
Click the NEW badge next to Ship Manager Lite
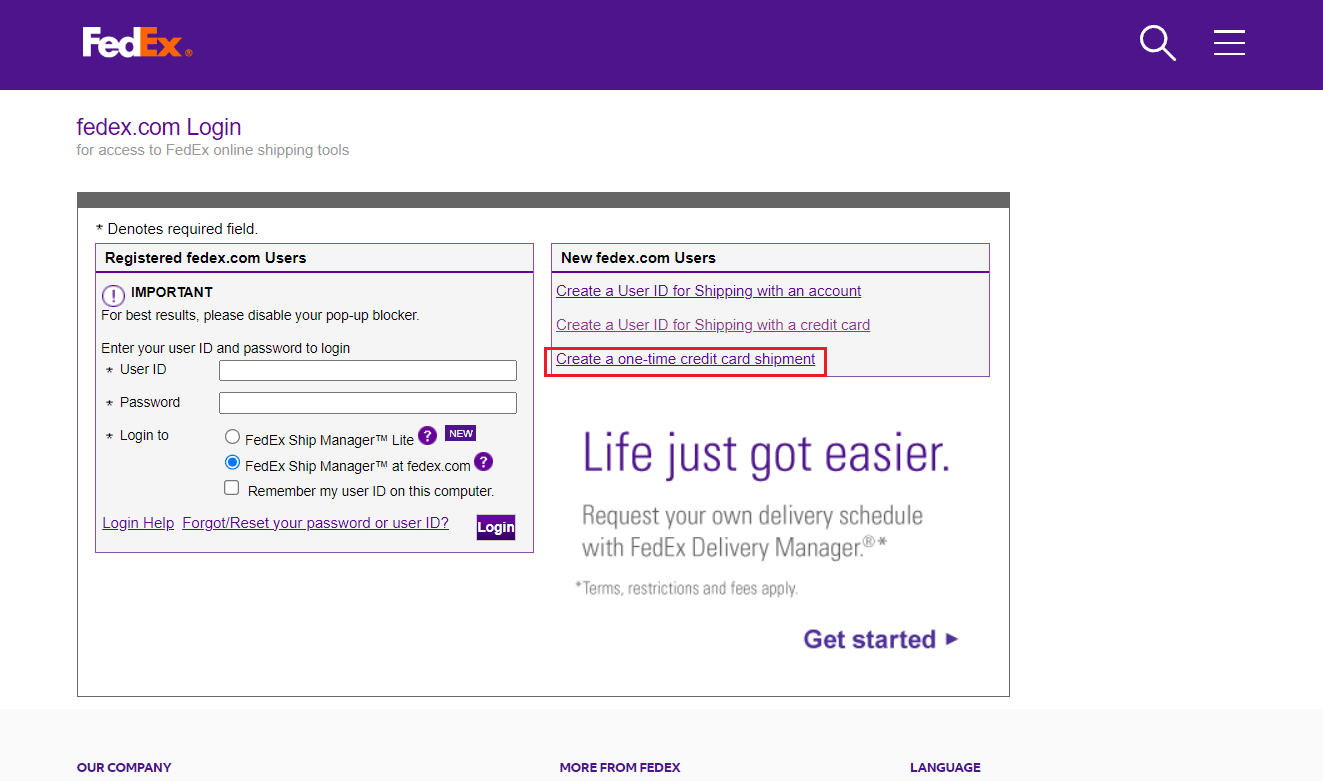pyautogui.click(x=460, y=433)
